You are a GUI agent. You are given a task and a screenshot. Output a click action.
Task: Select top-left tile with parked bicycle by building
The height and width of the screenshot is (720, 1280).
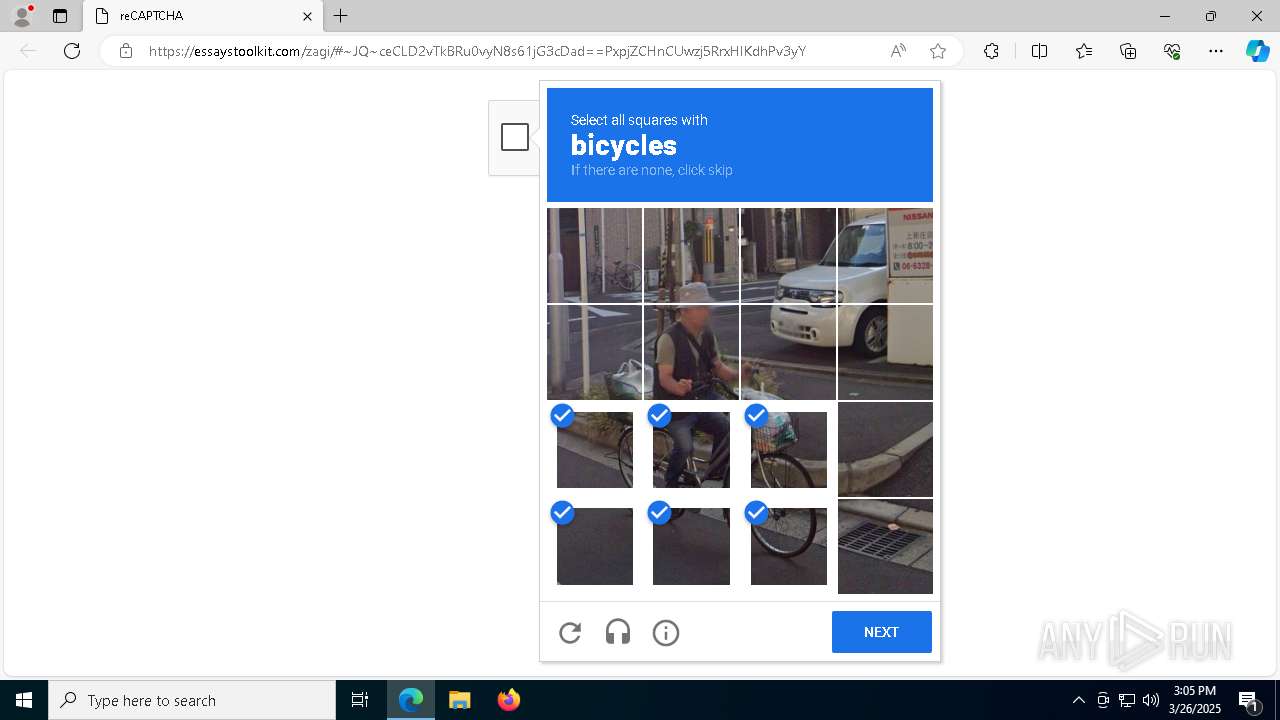595,255
